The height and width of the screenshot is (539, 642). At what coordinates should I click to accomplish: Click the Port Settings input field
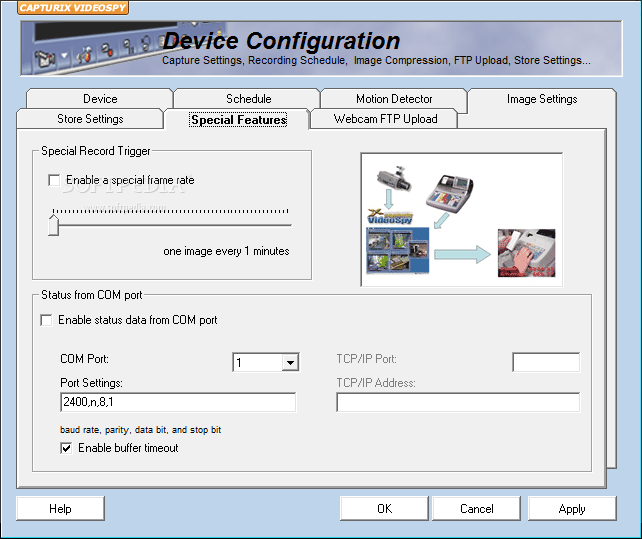[x=178, y=402]
